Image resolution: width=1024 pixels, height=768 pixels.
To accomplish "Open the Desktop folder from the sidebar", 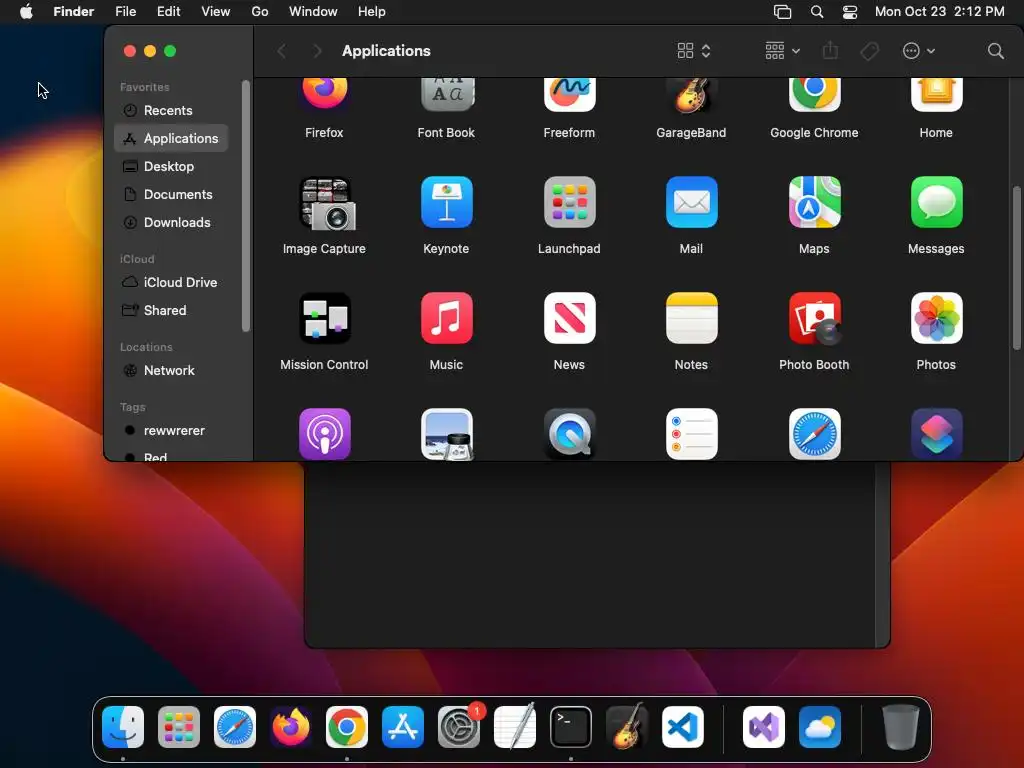I will click(x=171, y=167).
